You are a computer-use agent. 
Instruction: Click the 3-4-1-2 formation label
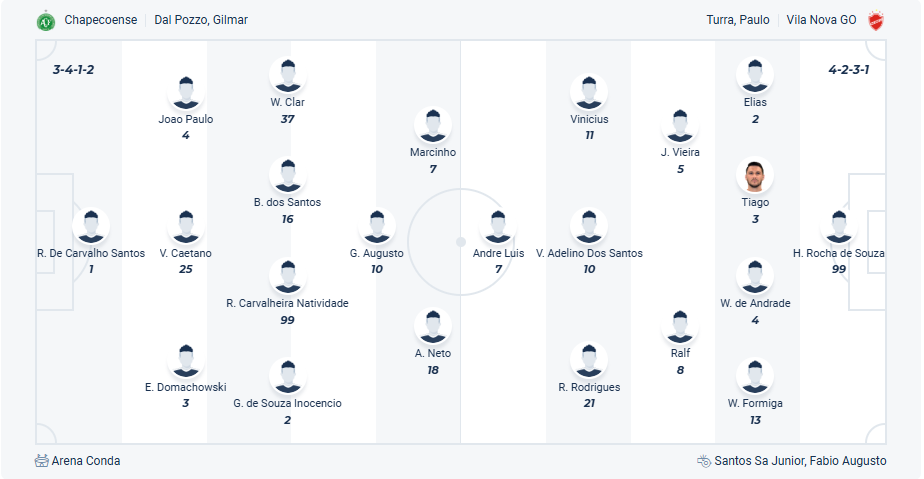point(73,70)
